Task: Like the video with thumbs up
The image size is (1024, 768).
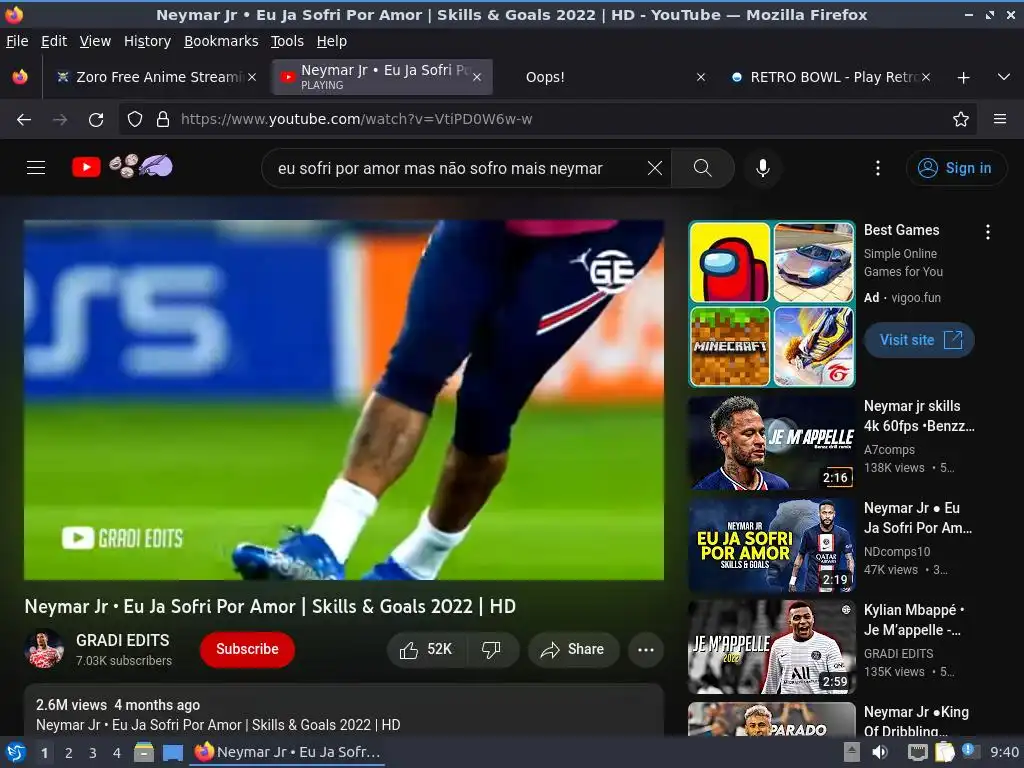Action: pyautogui.click(x=426, y=649)
